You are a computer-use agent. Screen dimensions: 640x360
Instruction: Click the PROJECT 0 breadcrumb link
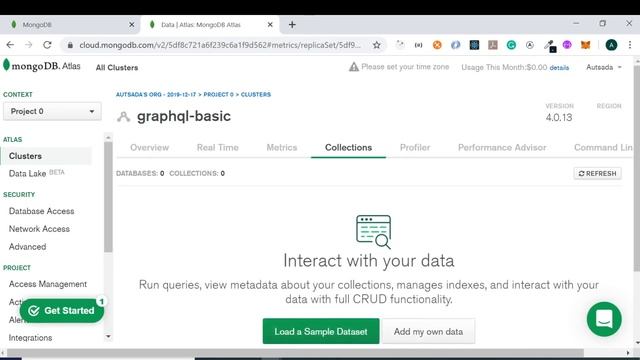[x=218, y=94]
